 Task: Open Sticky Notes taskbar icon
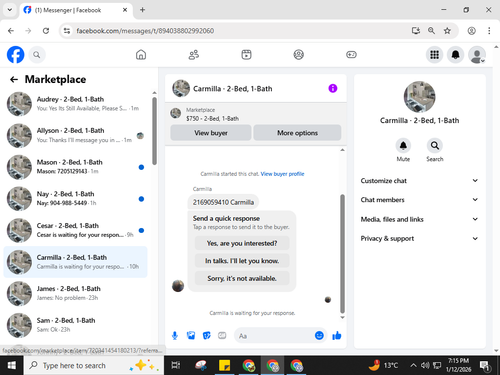(x=224, y=365)
